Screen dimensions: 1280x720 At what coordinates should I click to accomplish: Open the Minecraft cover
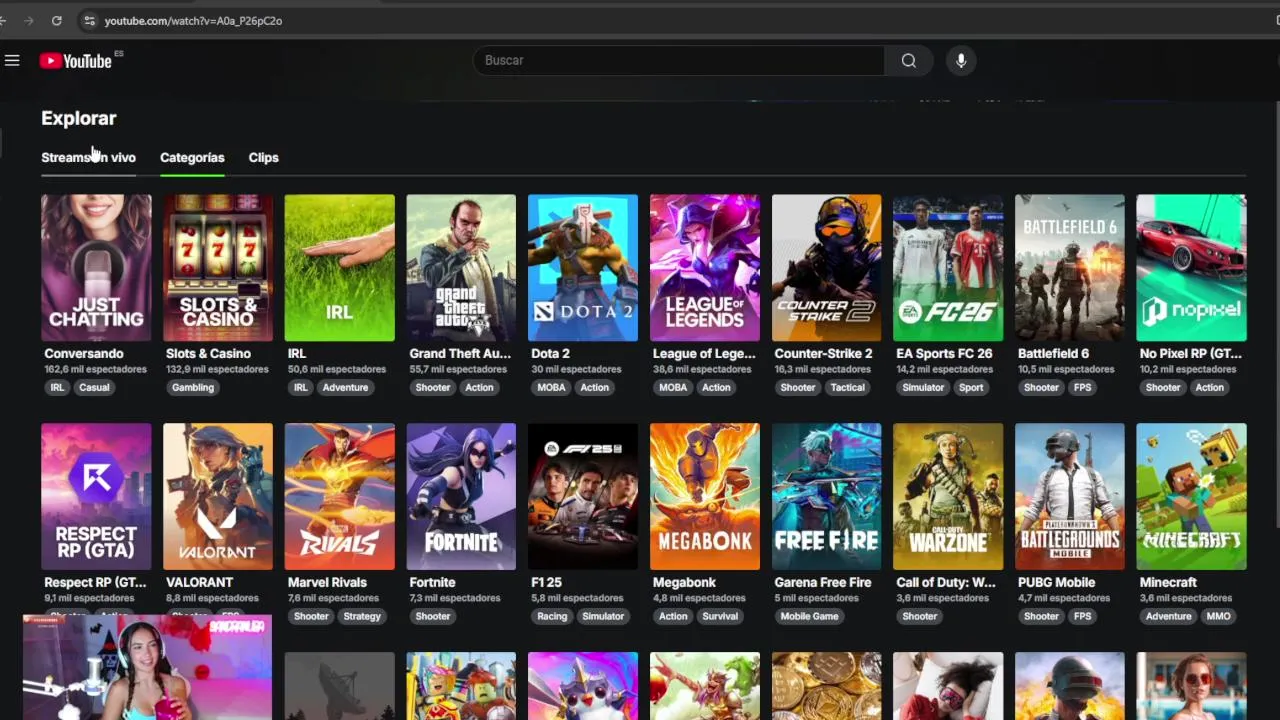point(1192,497)
